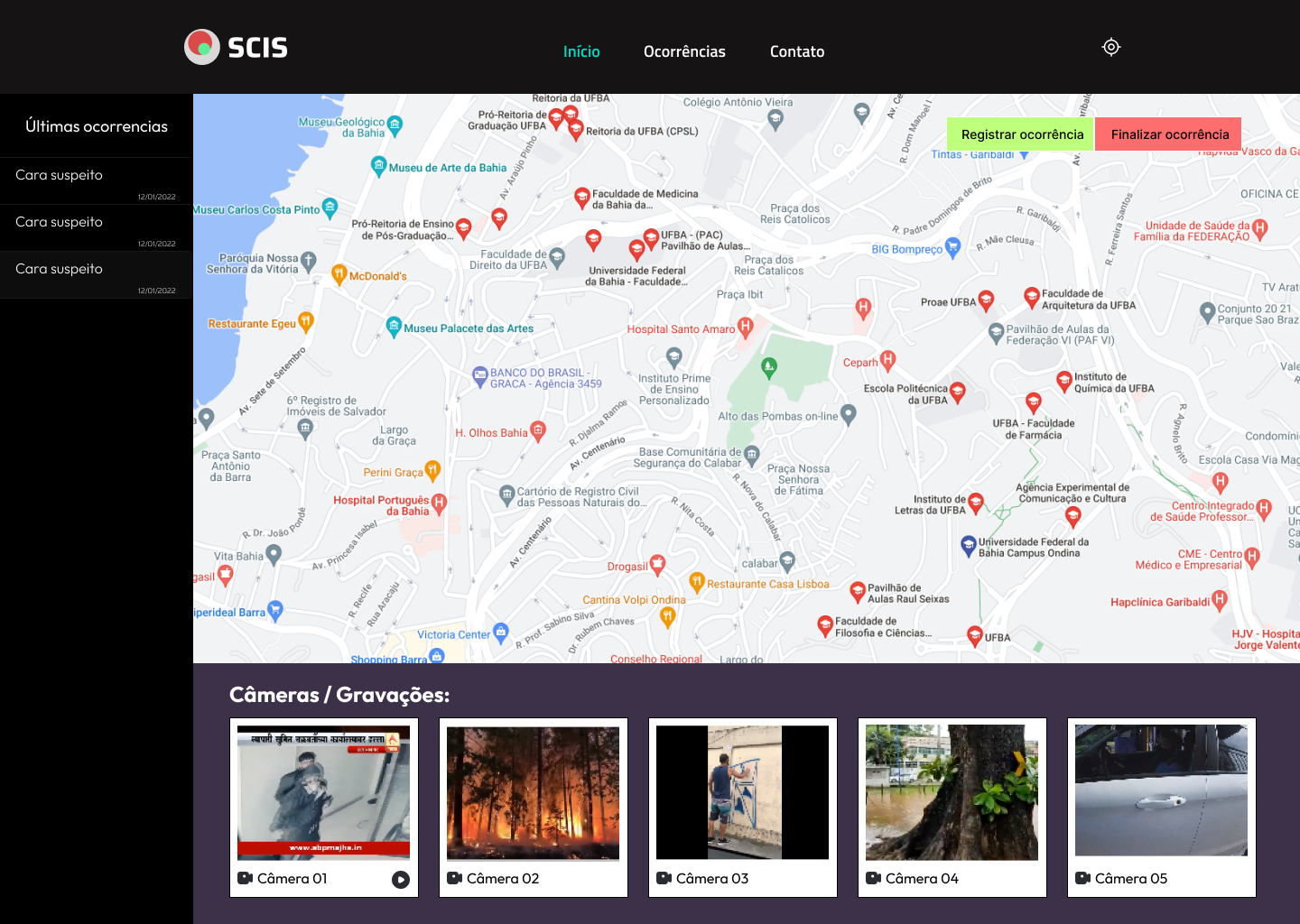This screenshot has height=924, width=1300.
Task: Click the Drogasil pharmacy marker
Action: pos(658,565)
